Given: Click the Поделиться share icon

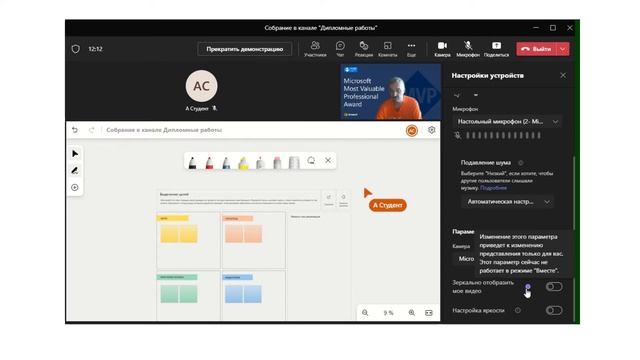Looking at the screenshot, I should 496,49.
